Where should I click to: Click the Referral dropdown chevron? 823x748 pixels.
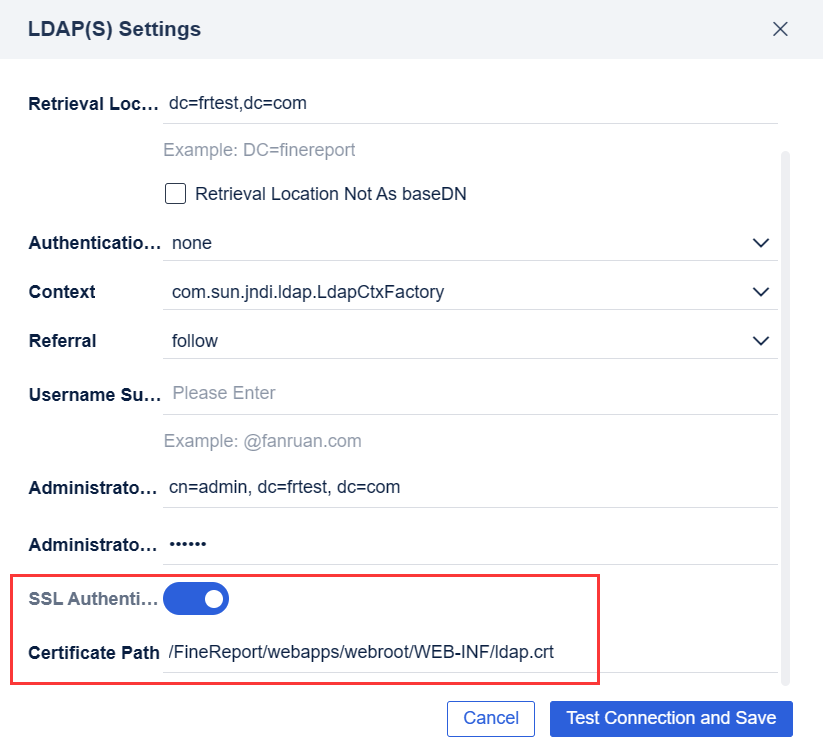[x=761, y=340]
